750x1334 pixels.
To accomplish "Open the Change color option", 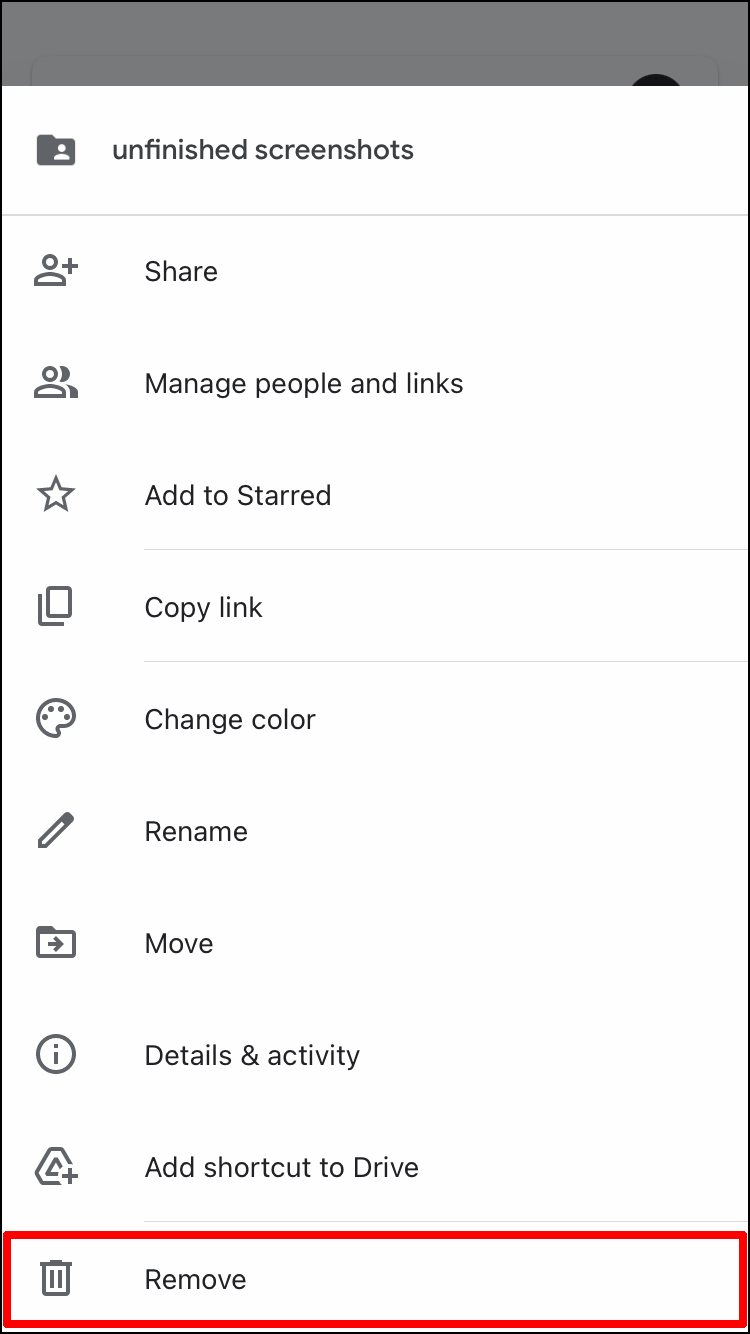I will coord(230,719).
